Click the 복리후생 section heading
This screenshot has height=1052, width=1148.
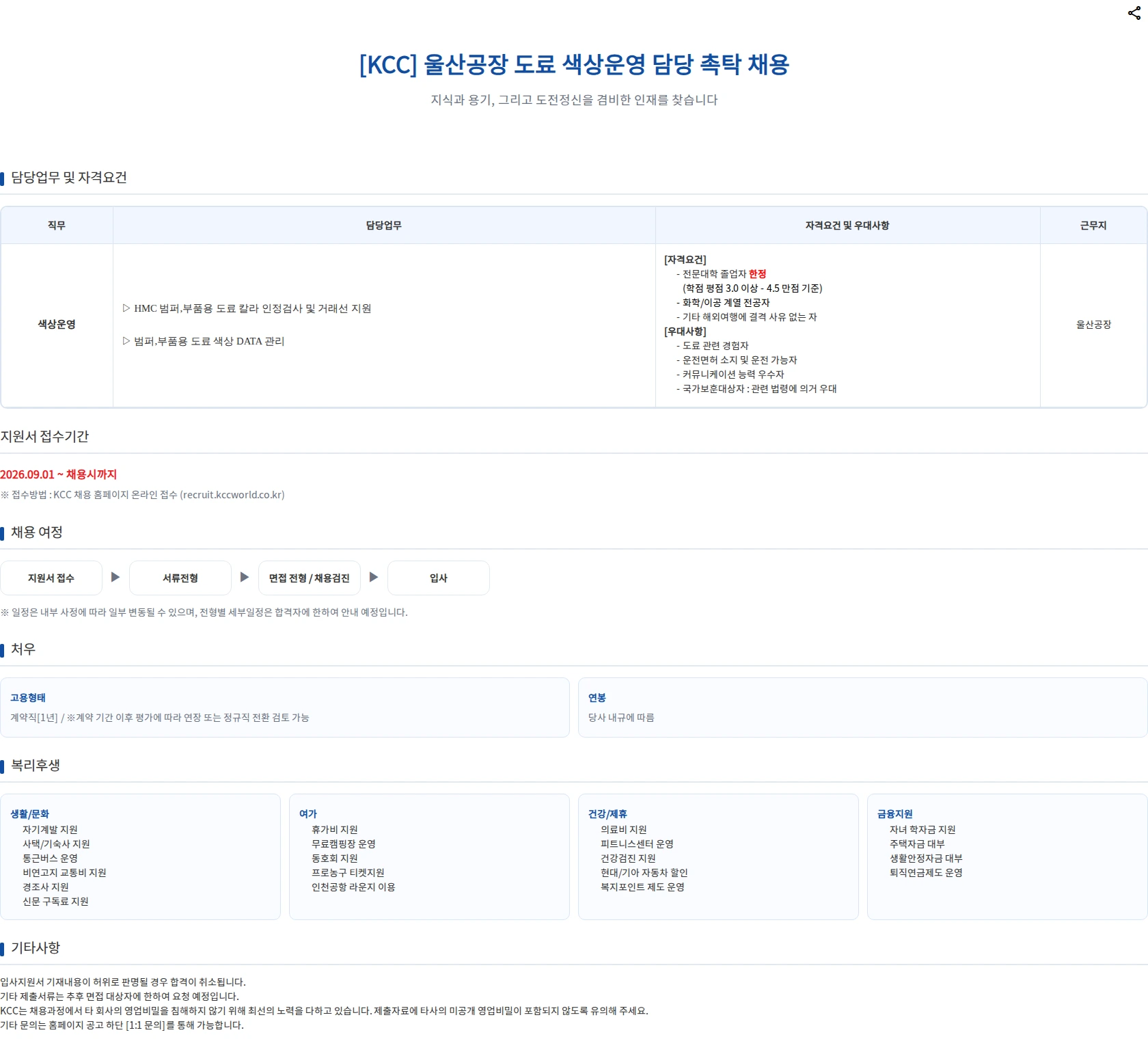pyautogui.click(x=36, y=766)
